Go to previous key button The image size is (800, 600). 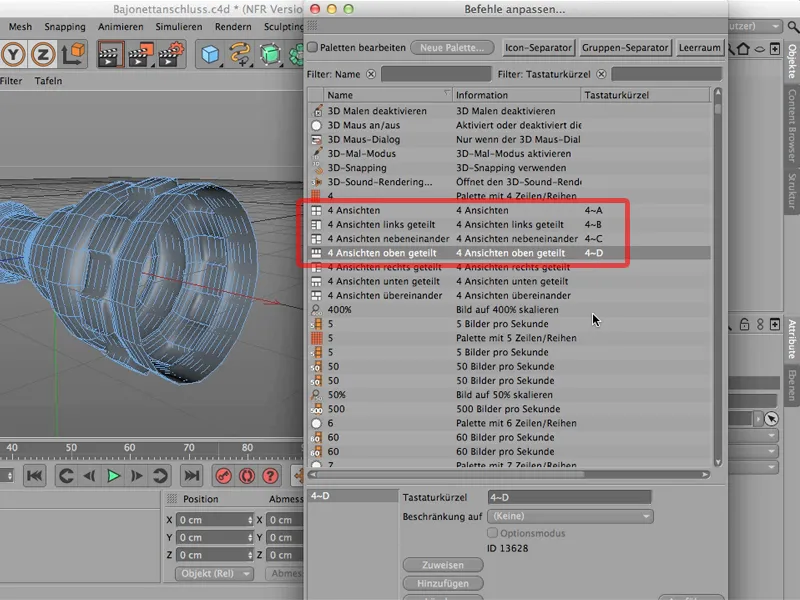coord(66,476)
